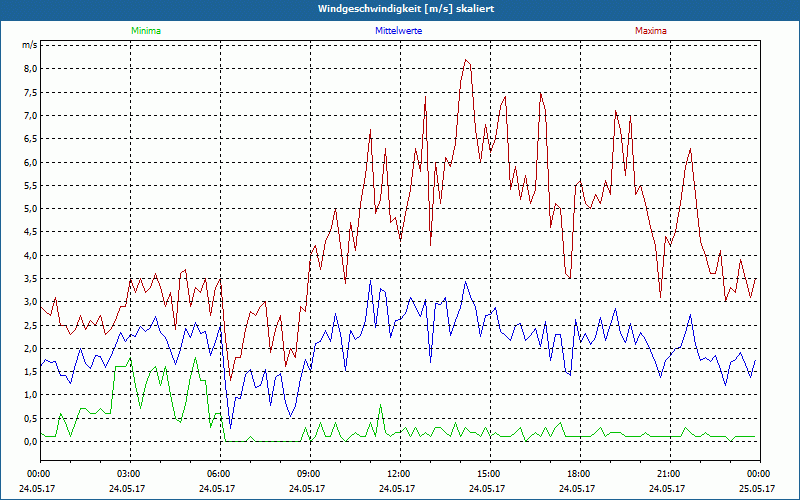Click the 09:00 time axis label

(x=310, y=474)
